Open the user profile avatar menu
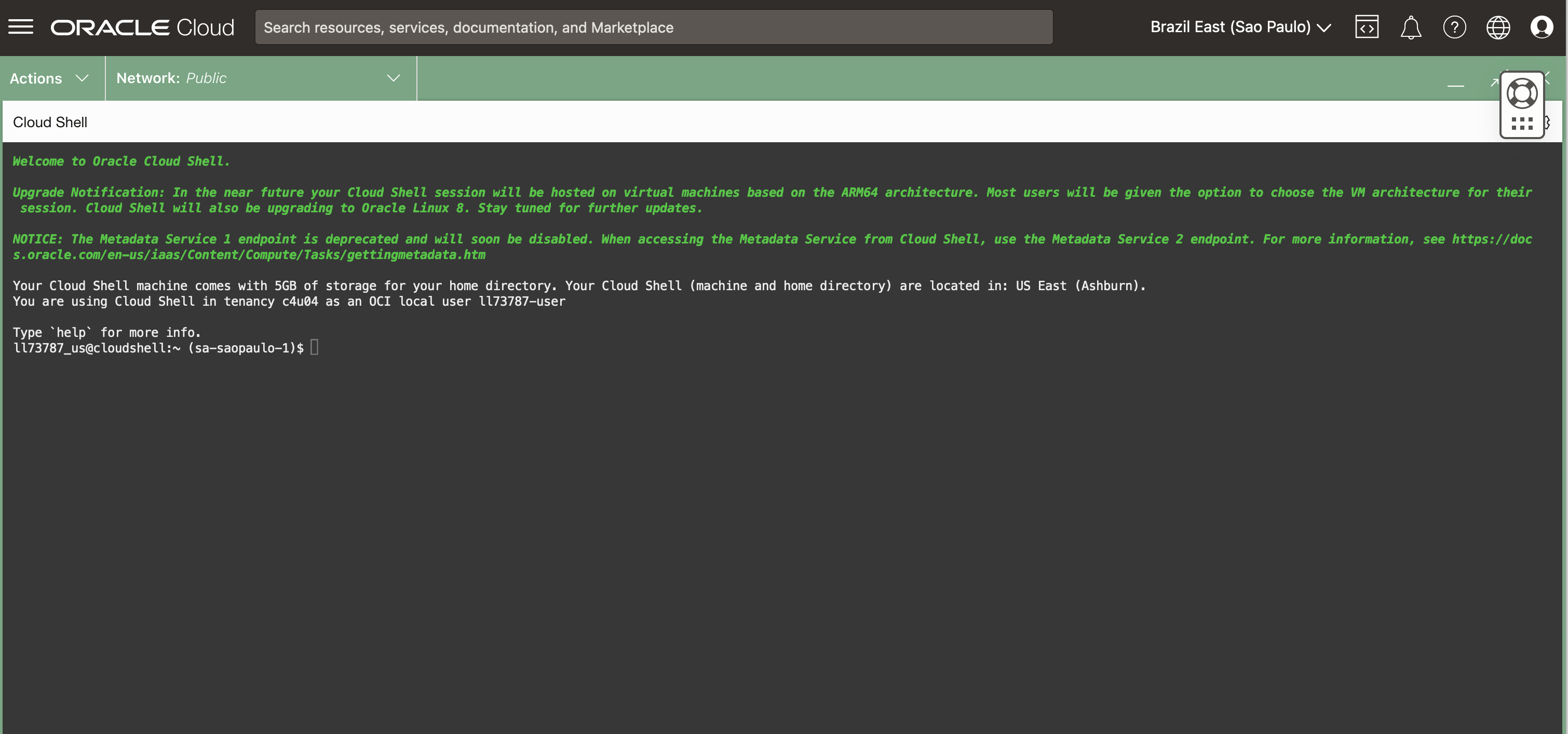The image size is (1568, 734). coord(1541,28)
